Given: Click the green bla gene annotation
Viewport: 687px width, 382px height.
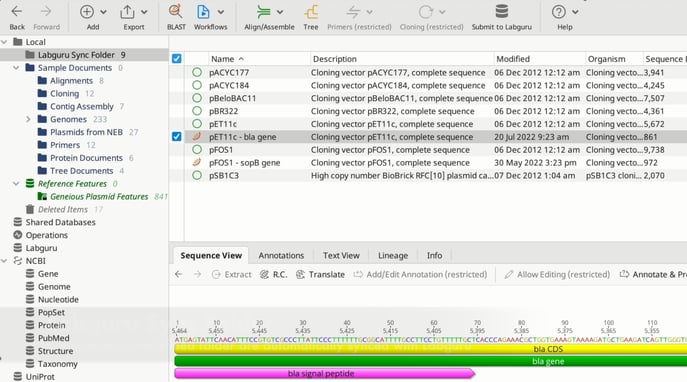Looking at the screenshot, I should click(x=431, y=361).
